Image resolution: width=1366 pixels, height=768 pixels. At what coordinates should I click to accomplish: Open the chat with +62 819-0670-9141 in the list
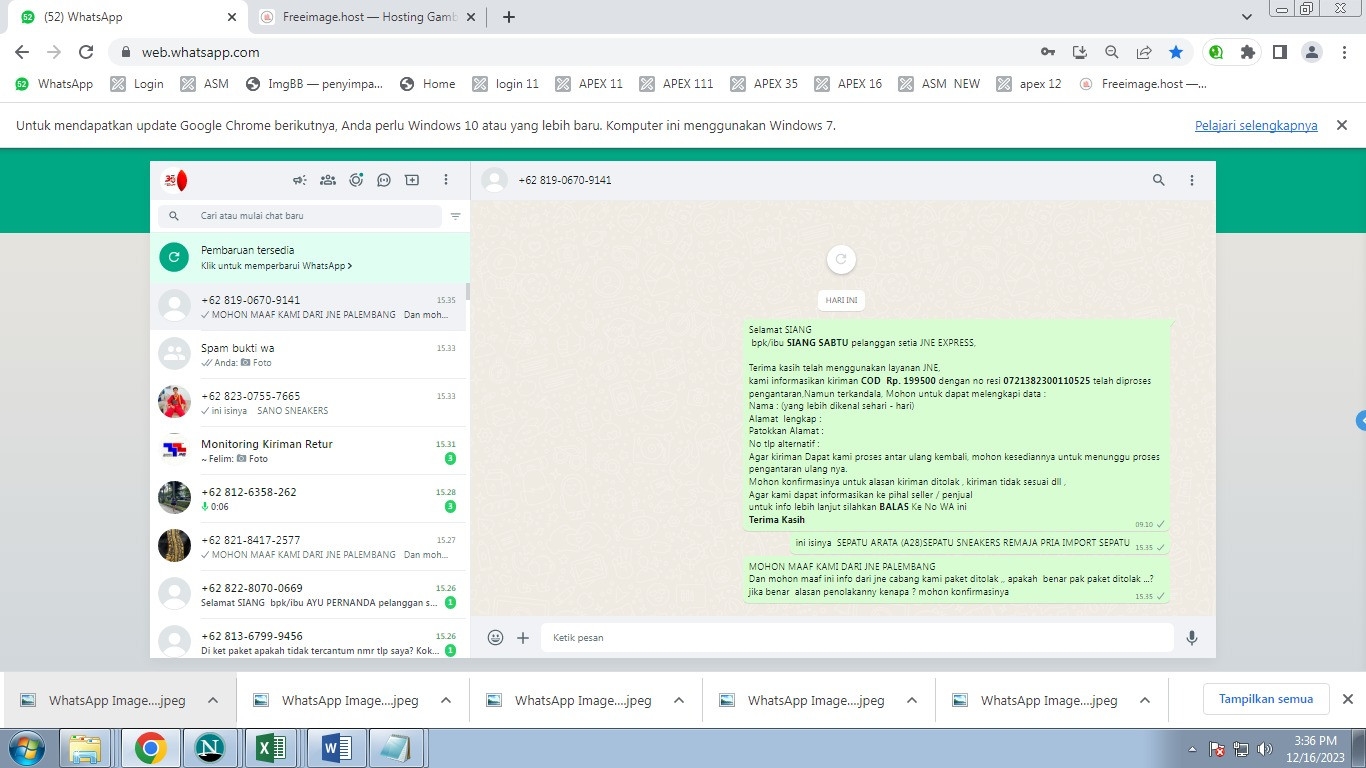pyautogui.click(x=308, y=307)
